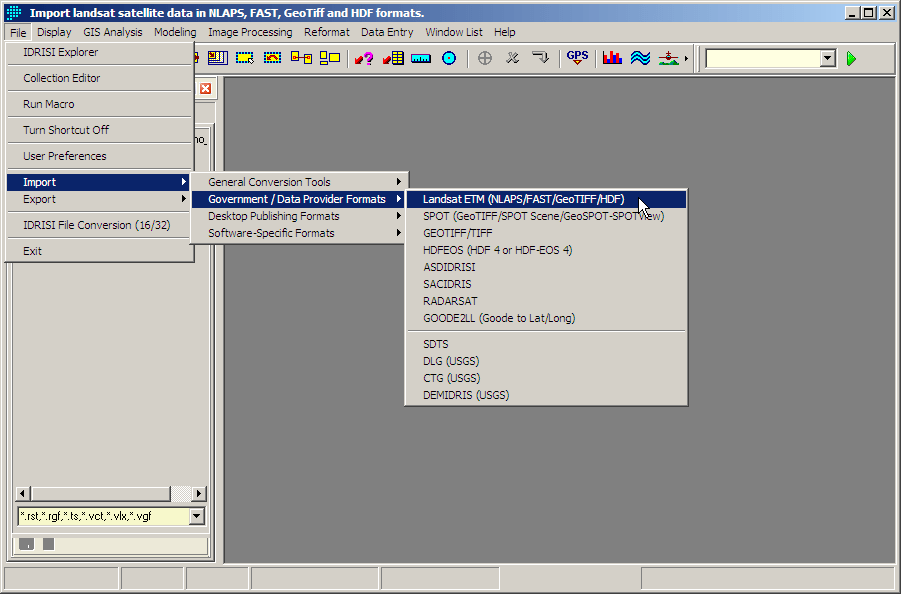Close the explorer panel with red X
This screenshot has height=594, width=901.
click(205, 88)
